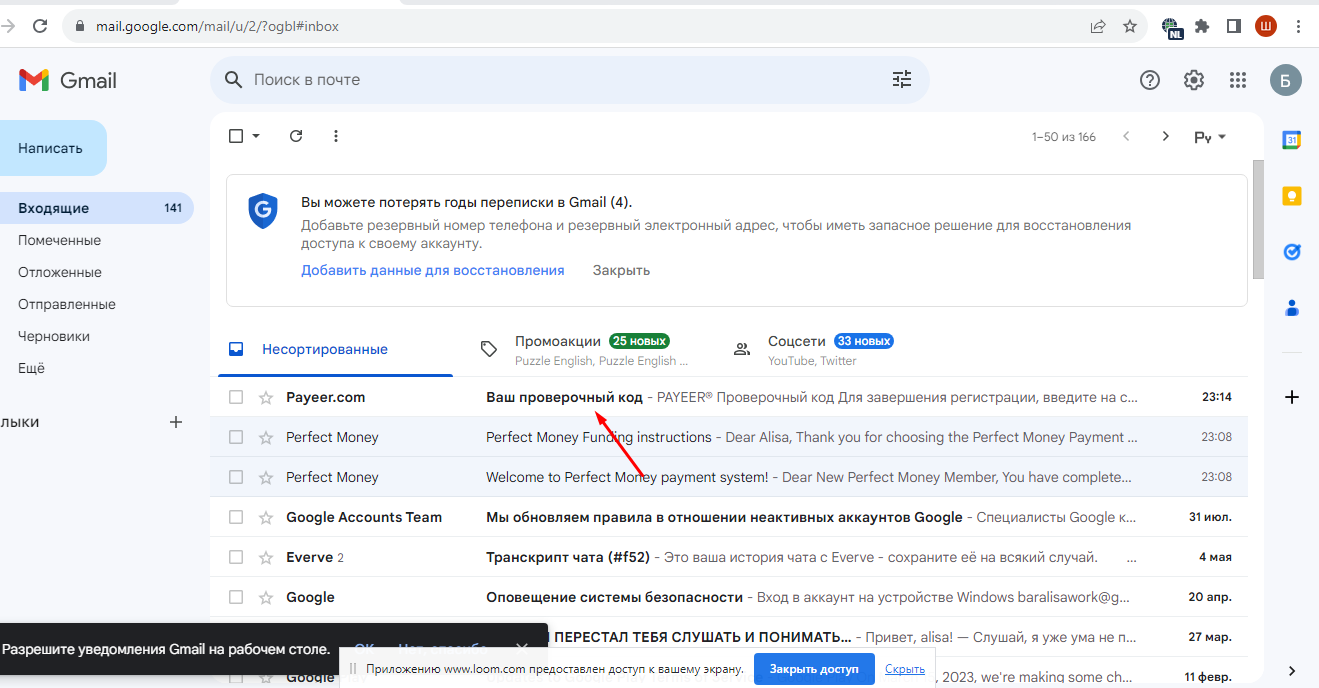Click the inbox vertical scrollbar

pyautogui.click(x=1258, y=220)
